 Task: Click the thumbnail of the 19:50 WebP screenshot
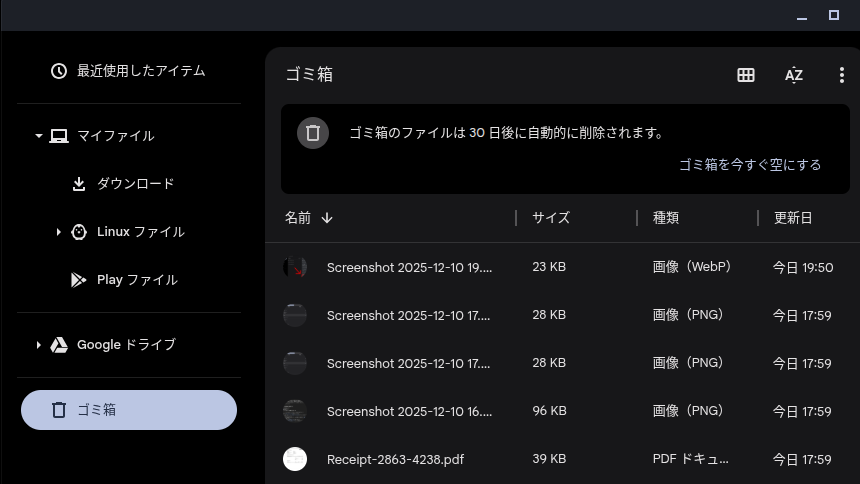click(x=295, y=267)
